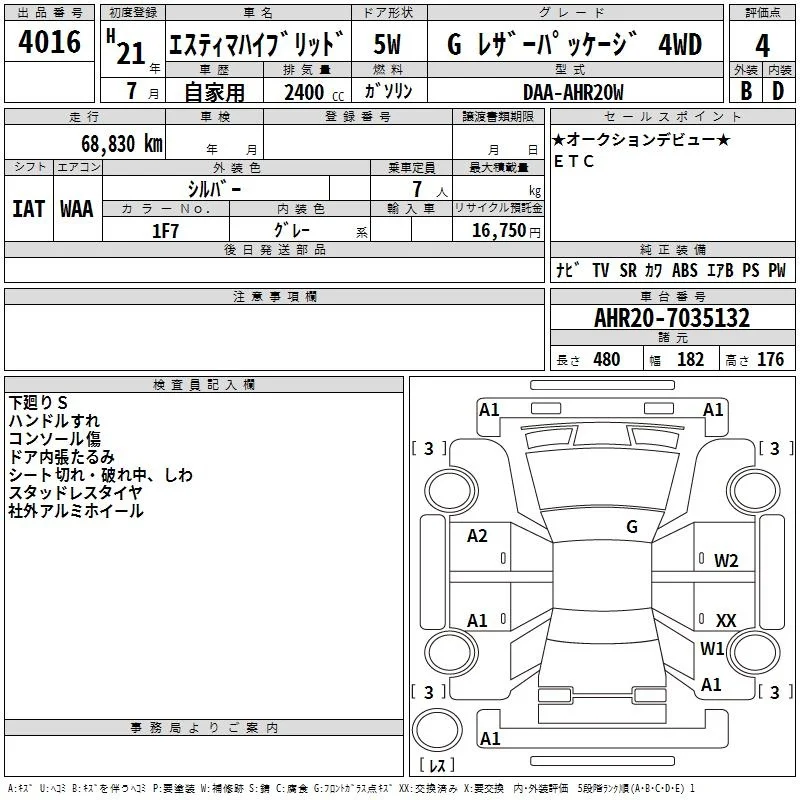Click the rear-right tire circle on diagram
Image resolution: width=800 pixels, height=800 pixels.
pyautogui.click(x=754, y=652)
